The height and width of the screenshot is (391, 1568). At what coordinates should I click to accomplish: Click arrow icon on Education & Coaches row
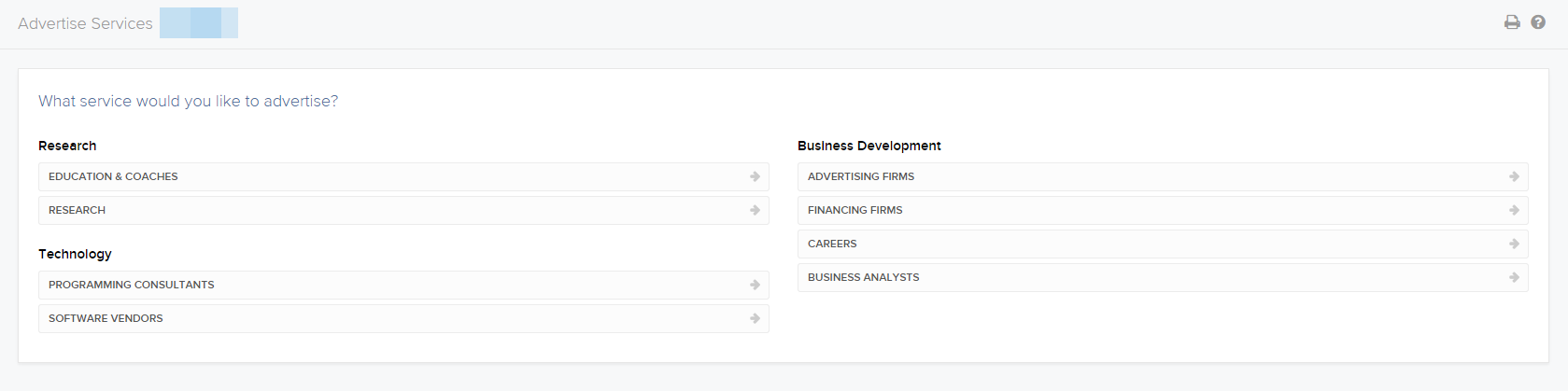[755, 176]
